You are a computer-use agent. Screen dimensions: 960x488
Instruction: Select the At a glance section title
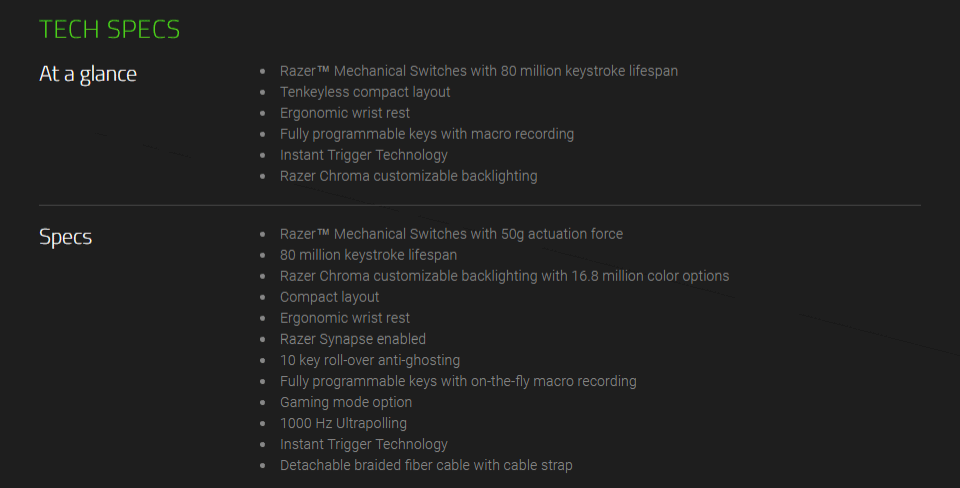88,74
